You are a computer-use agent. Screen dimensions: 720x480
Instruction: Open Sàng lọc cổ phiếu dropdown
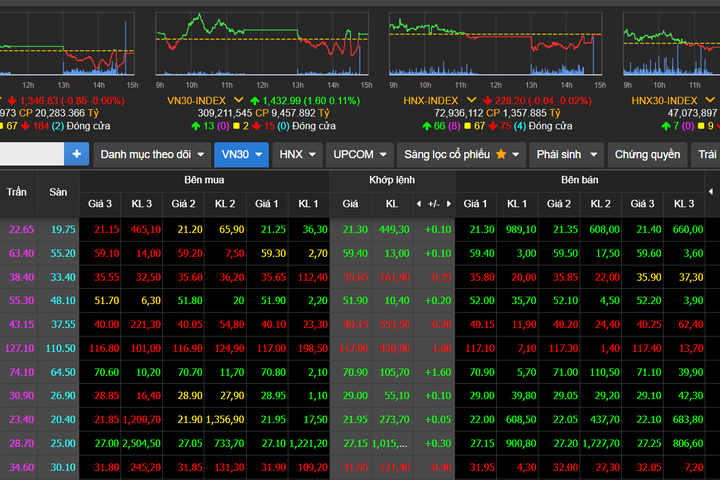click(461, 154)
